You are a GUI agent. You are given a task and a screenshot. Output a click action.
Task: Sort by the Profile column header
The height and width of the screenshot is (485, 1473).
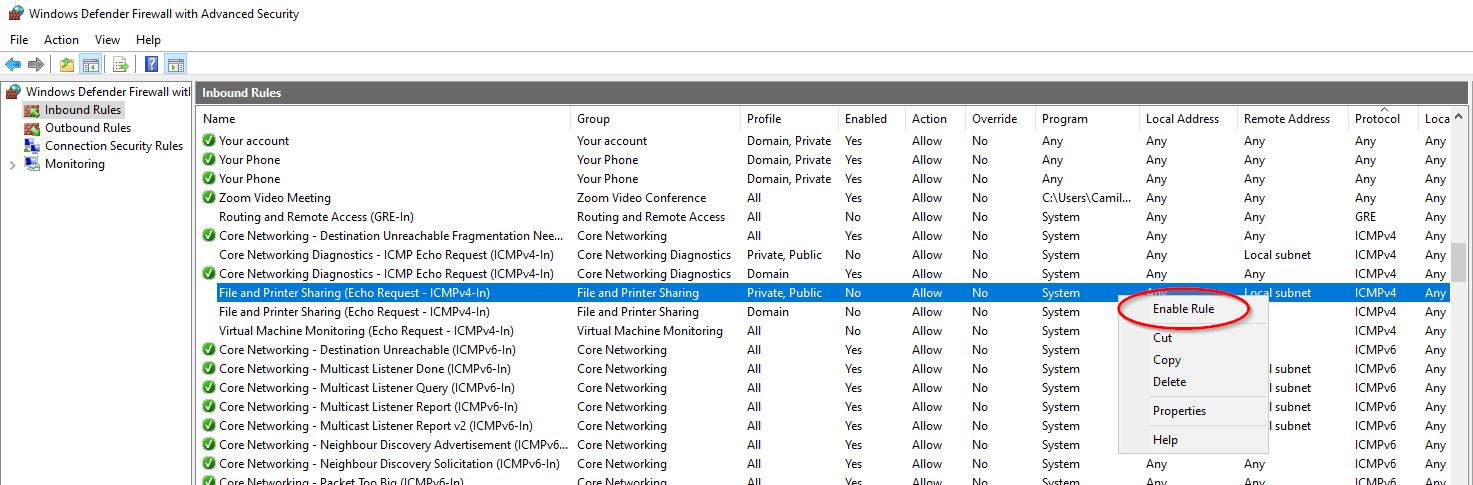point(789,119)
